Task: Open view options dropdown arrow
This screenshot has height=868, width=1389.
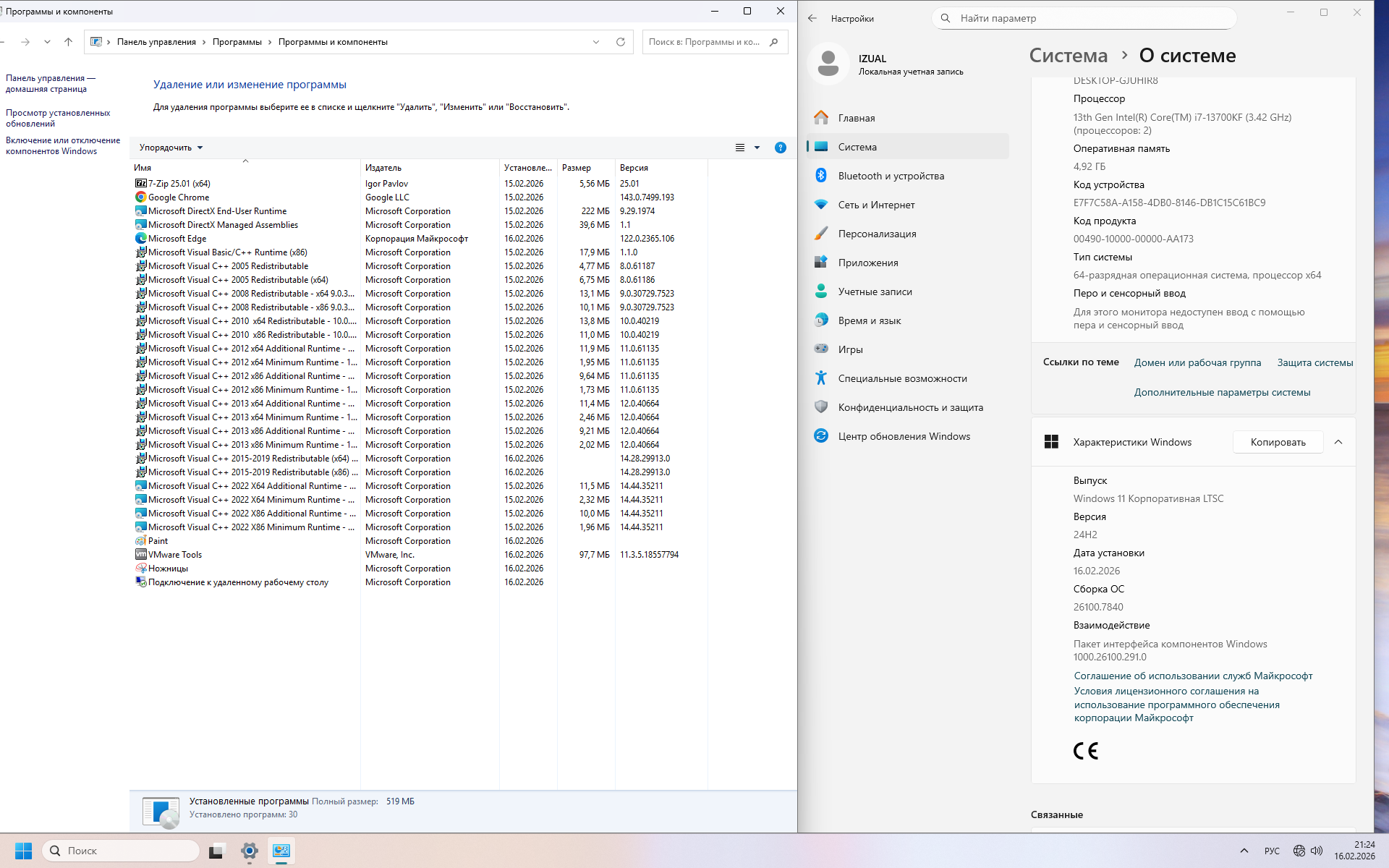Action: [757, 148]
